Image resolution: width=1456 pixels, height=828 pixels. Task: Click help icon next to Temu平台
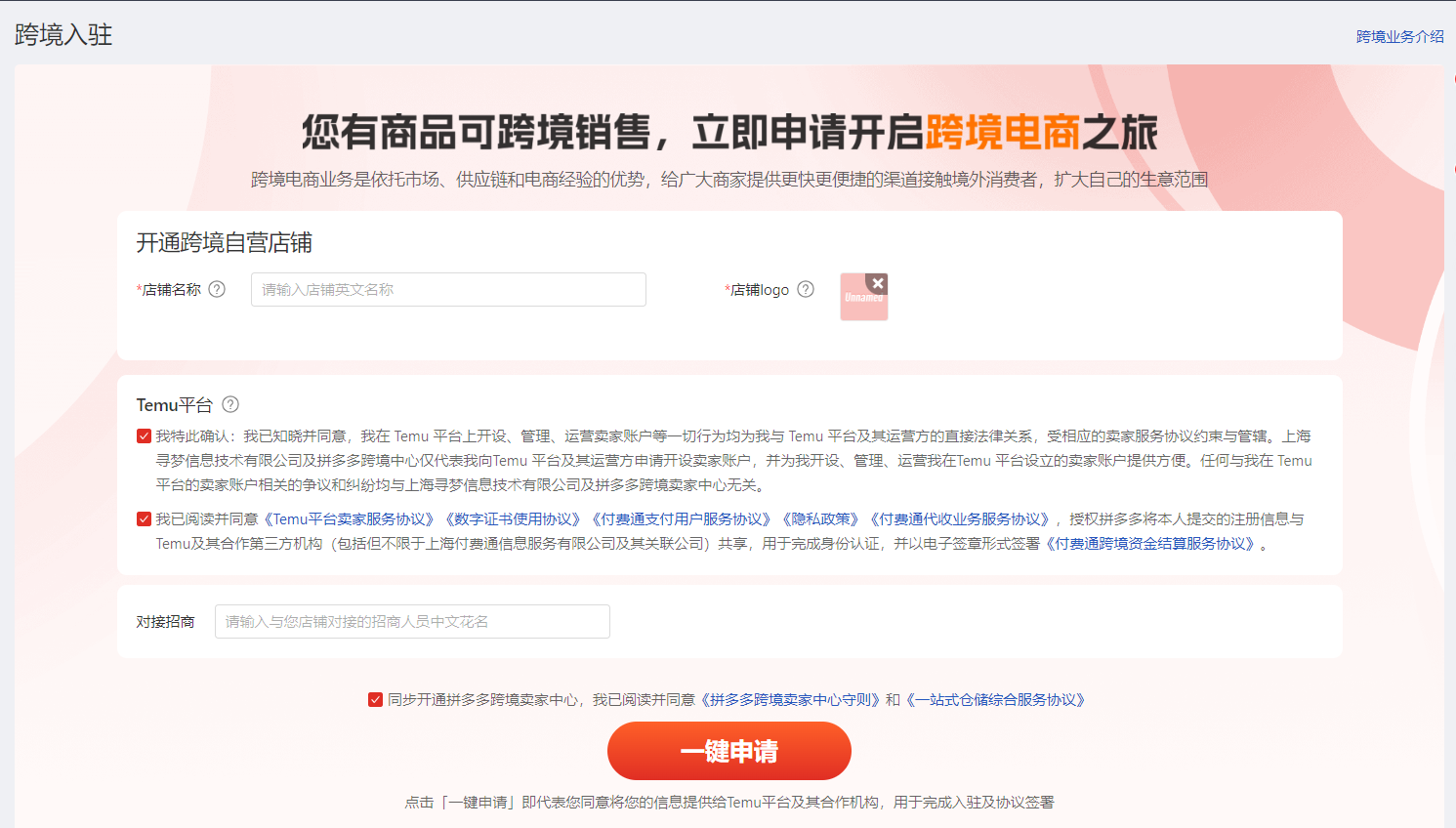(x=230, y=404)
